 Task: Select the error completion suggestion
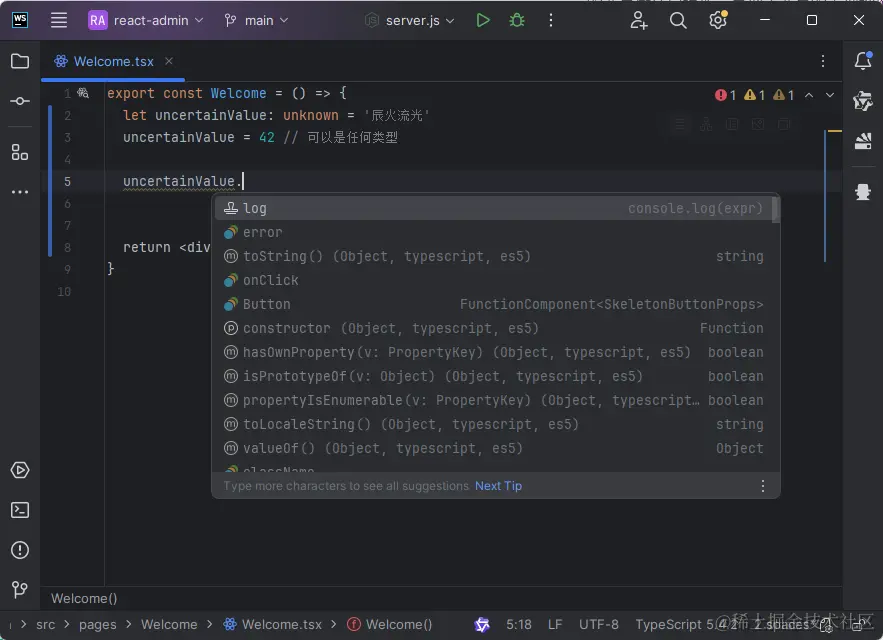coord(493,232)
